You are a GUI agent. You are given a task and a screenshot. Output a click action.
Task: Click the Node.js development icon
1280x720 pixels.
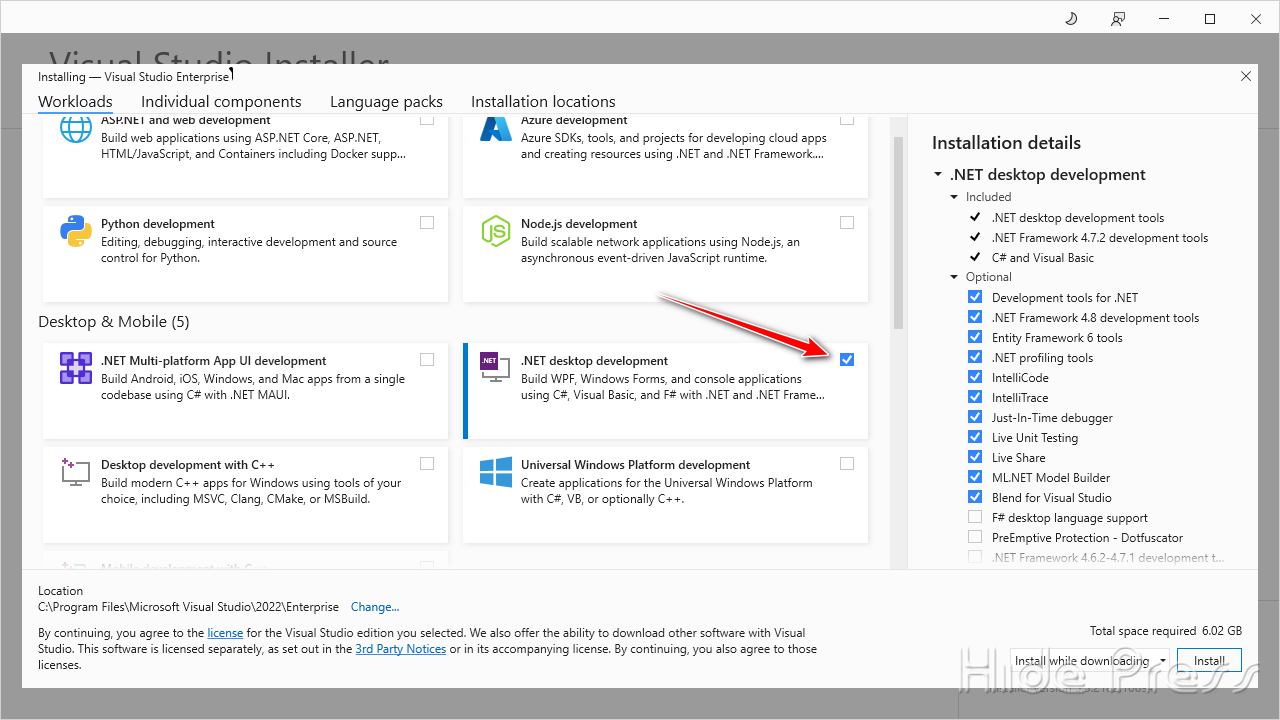tap(496, 231)
